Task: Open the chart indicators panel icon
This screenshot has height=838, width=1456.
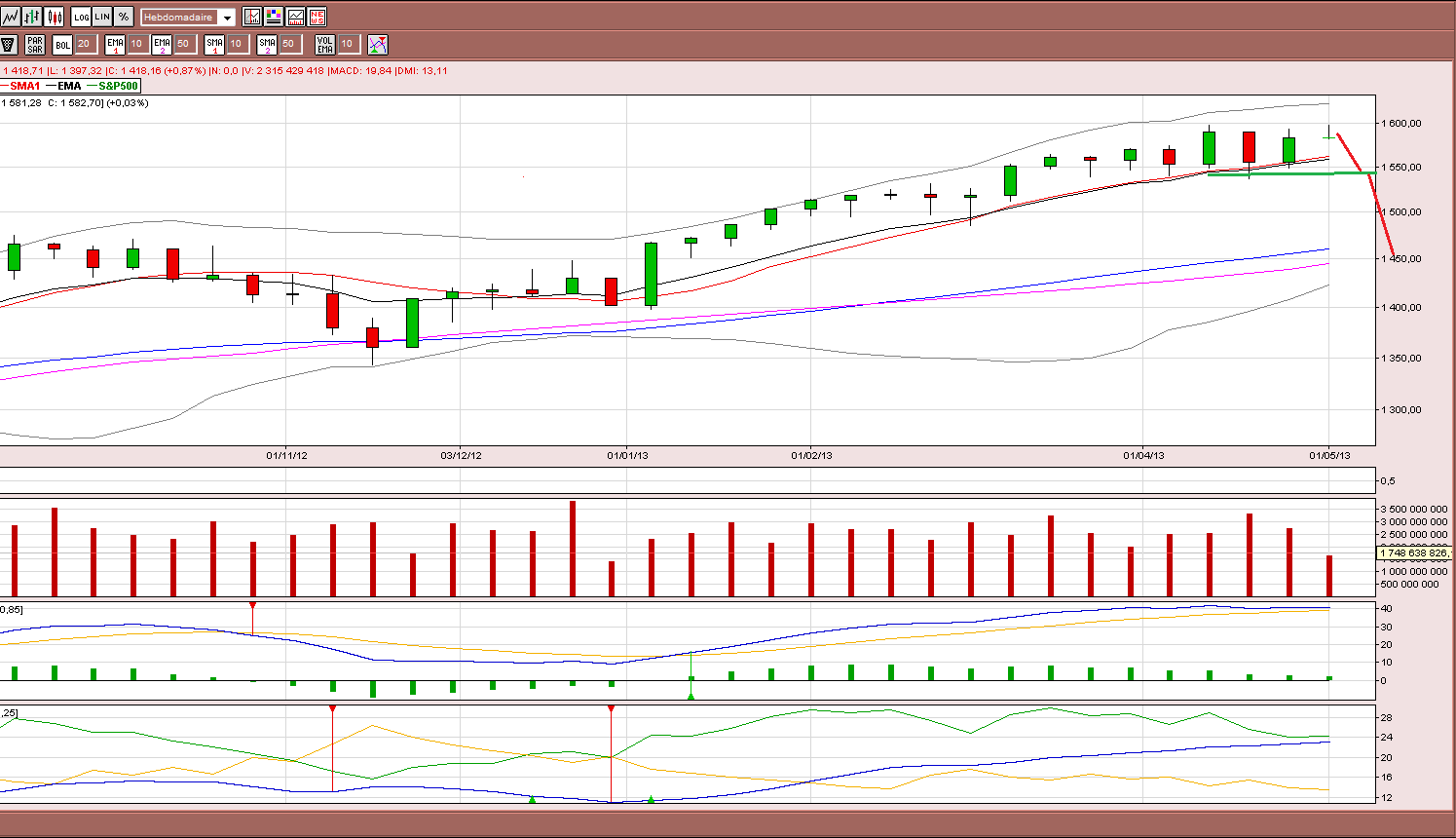Action: tap(252, 17)
